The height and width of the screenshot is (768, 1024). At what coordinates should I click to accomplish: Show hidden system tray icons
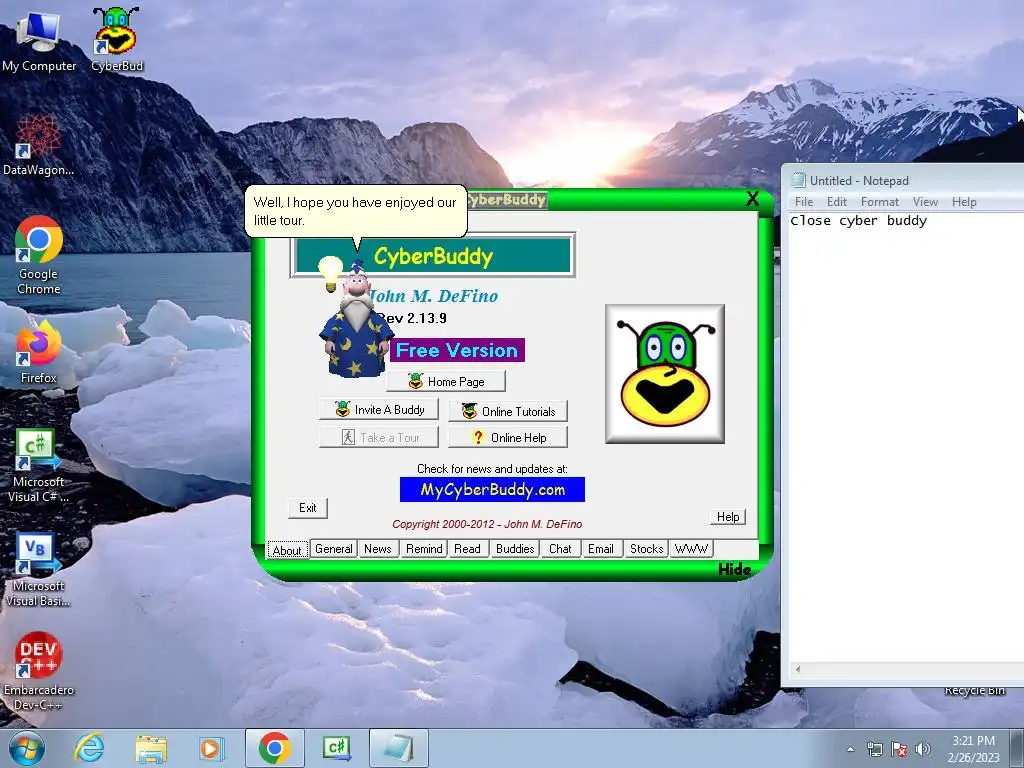pos(850,749)
